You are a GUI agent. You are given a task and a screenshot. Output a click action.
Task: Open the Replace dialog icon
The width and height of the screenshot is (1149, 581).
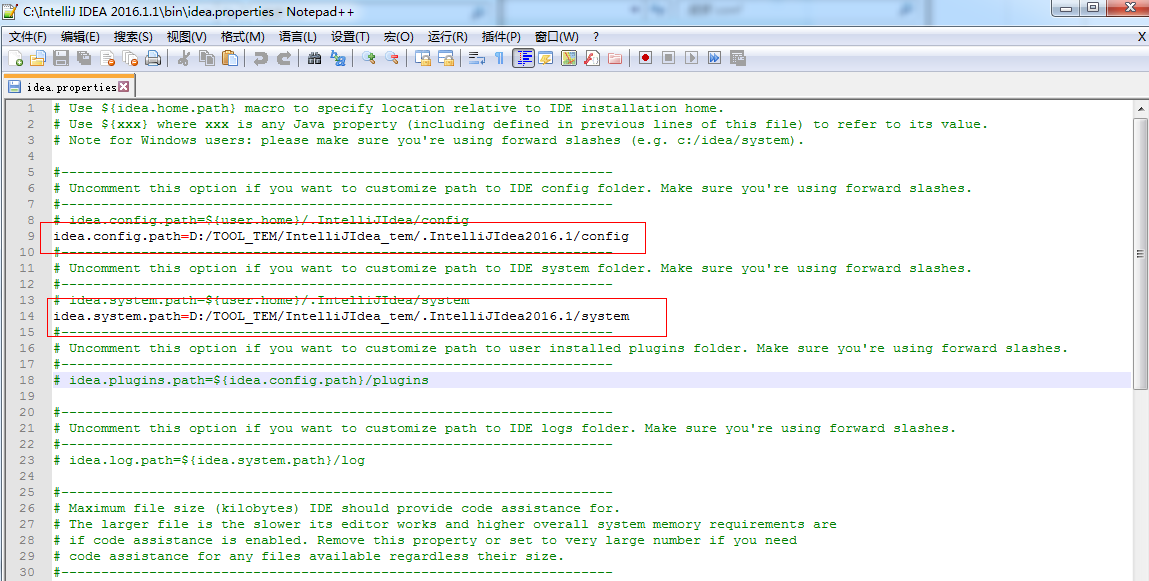click(338, 59)
